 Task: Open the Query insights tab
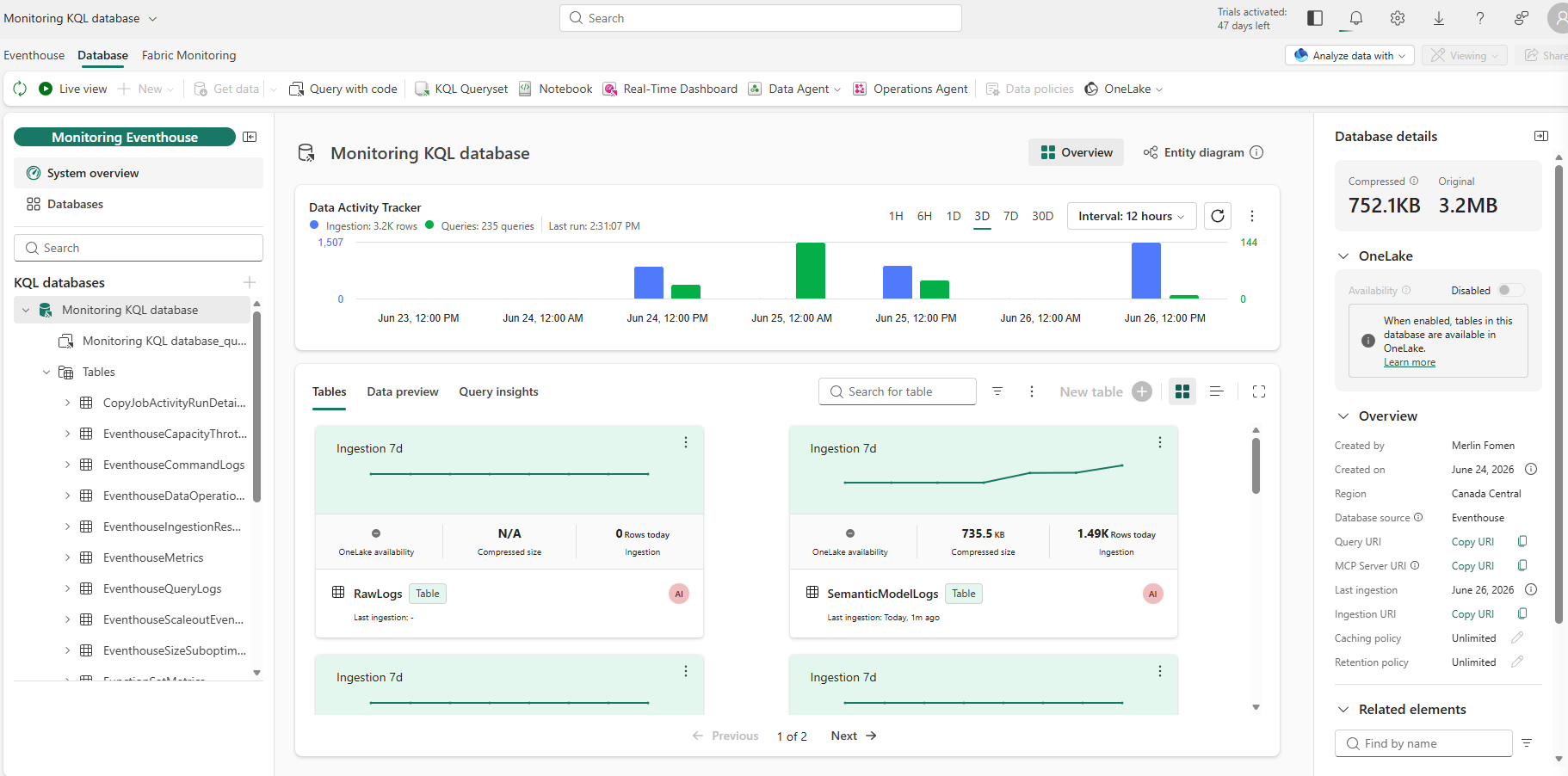(x=499, y=391)
